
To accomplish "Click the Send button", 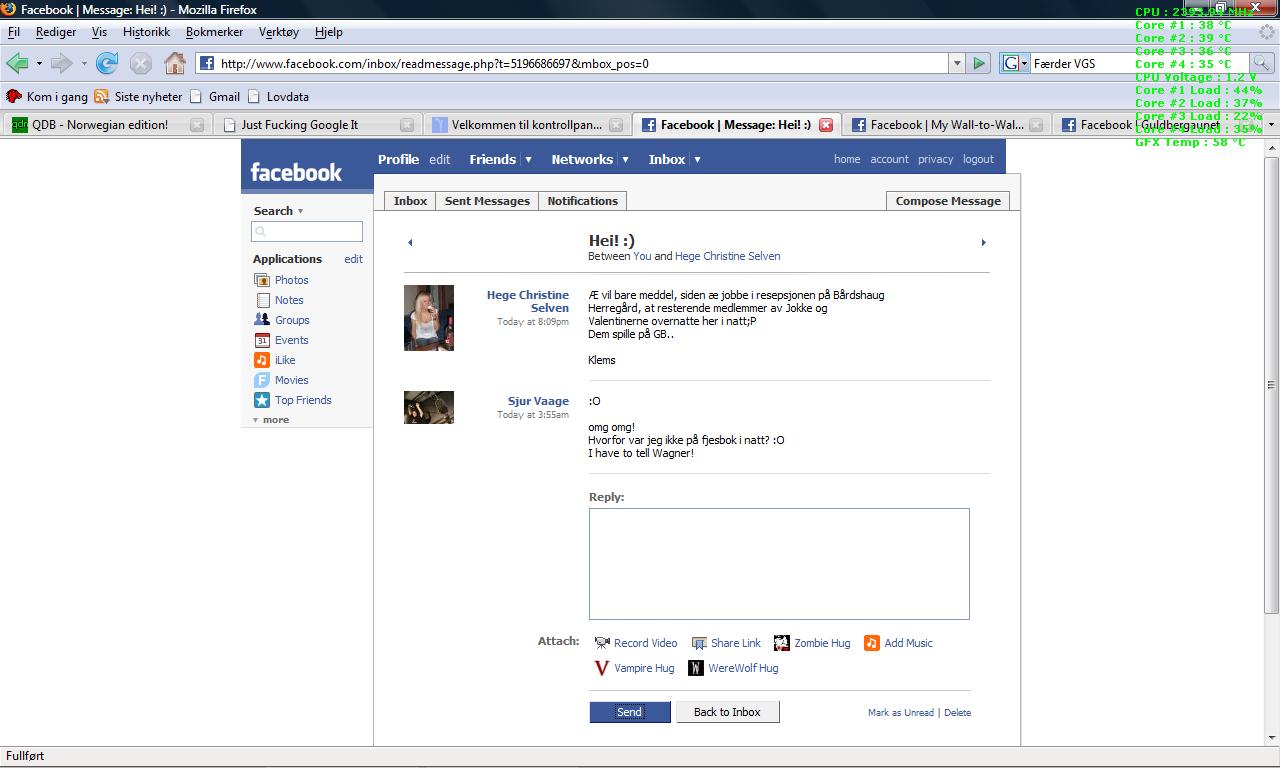I will [x=630, y=712].
